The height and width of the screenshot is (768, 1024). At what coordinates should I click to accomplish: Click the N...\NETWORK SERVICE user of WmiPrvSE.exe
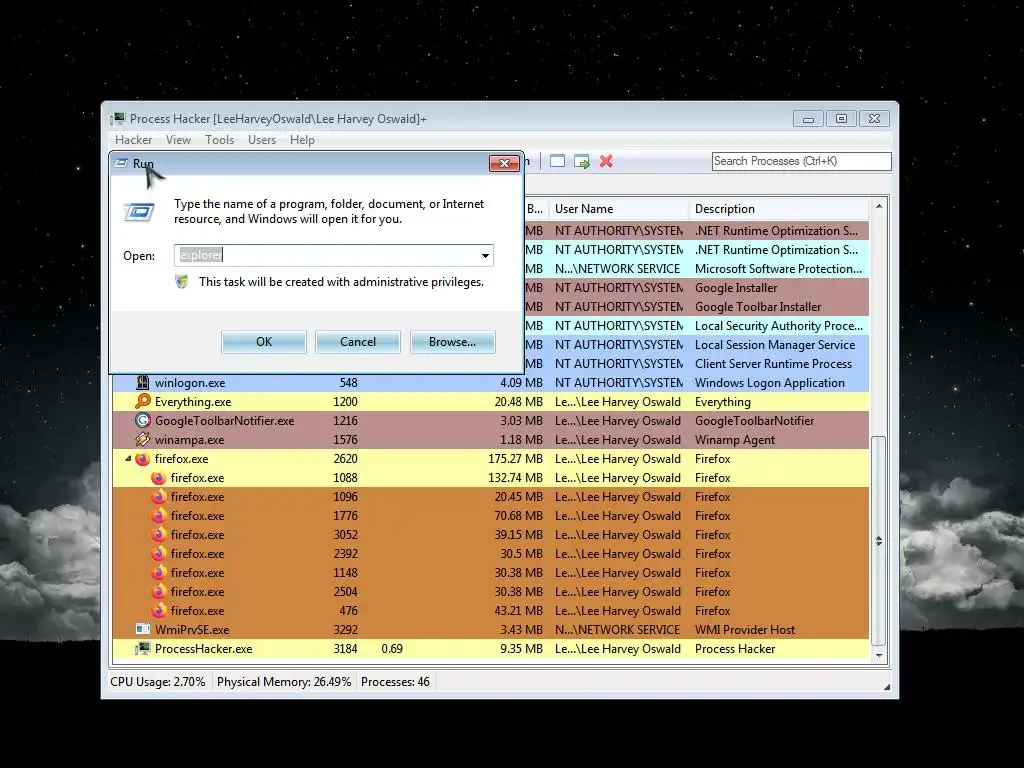617,630
